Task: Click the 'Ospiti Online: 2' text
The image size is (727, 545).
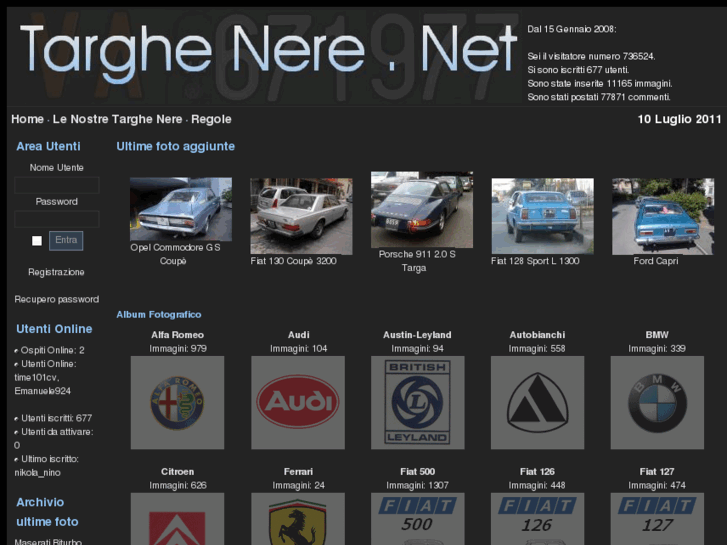Action: 52,350
